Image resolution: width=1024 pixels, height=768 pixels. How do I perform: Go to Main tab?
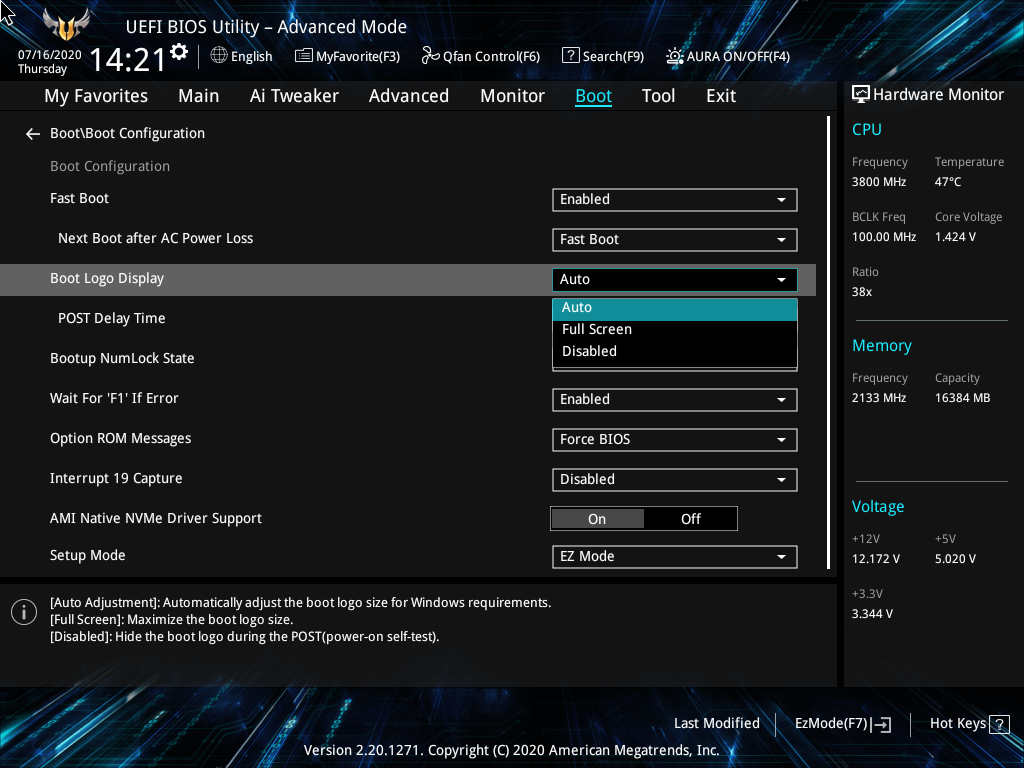pos(199,96)
